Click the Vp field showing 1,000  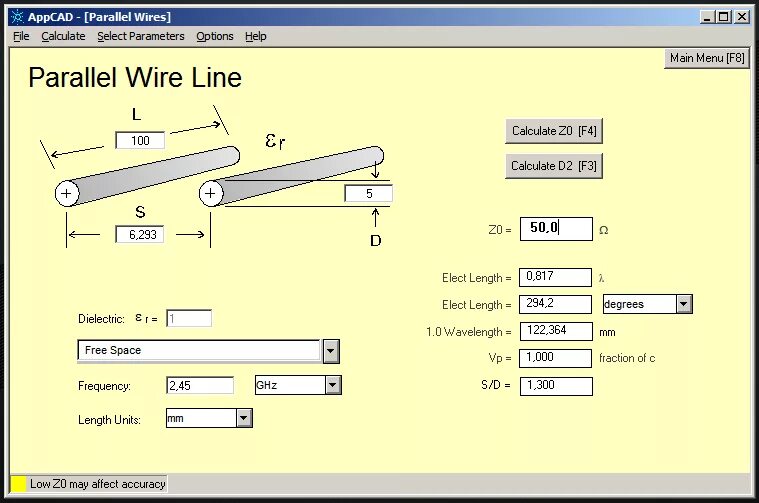click(555, 358)
